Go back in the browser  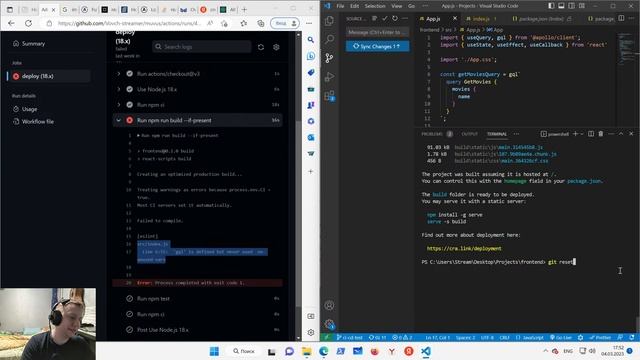click(x=11, y=23)
